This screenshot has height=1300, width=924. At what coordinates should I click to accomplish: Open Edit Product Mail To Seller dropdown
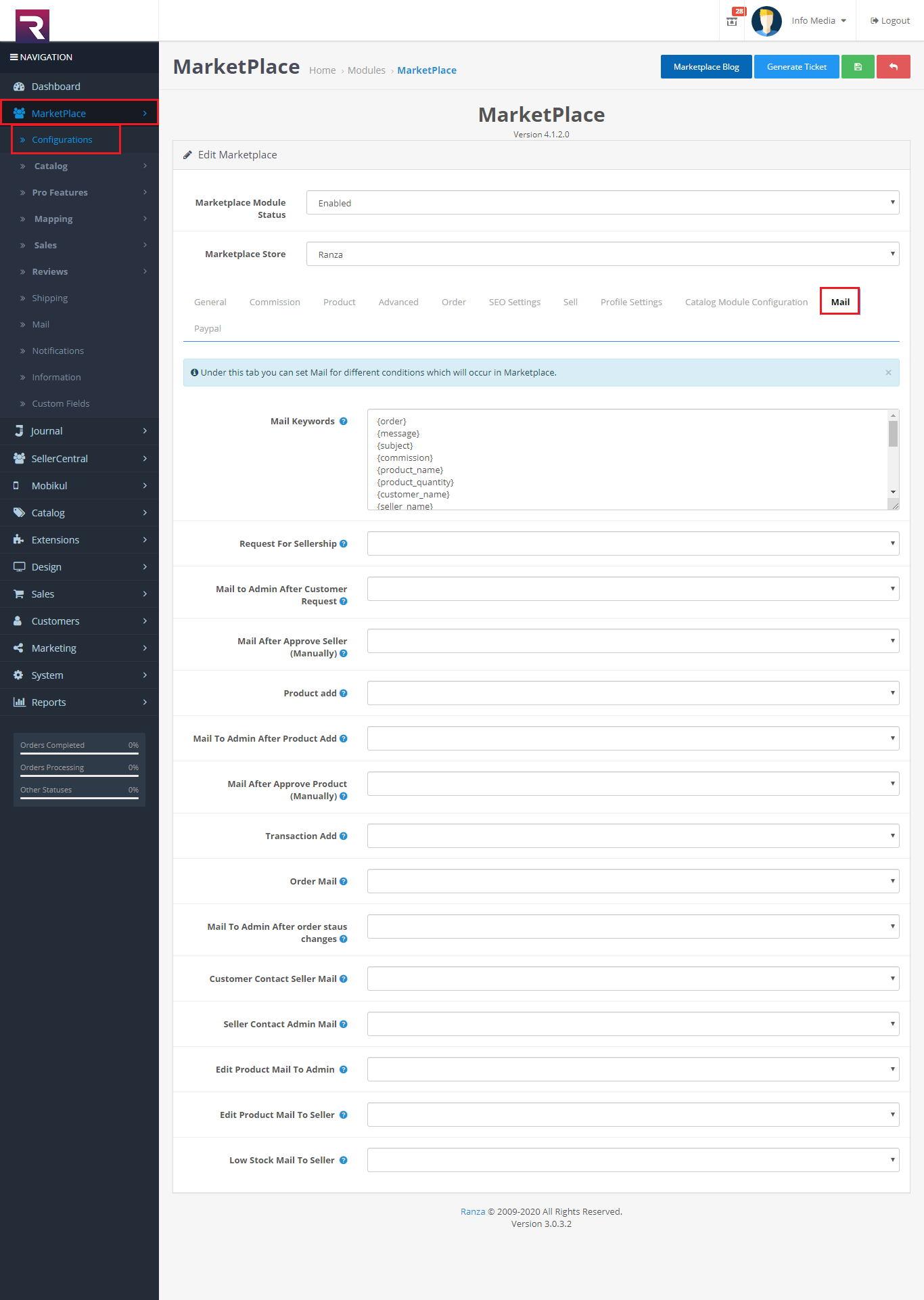coord(633,1115)
